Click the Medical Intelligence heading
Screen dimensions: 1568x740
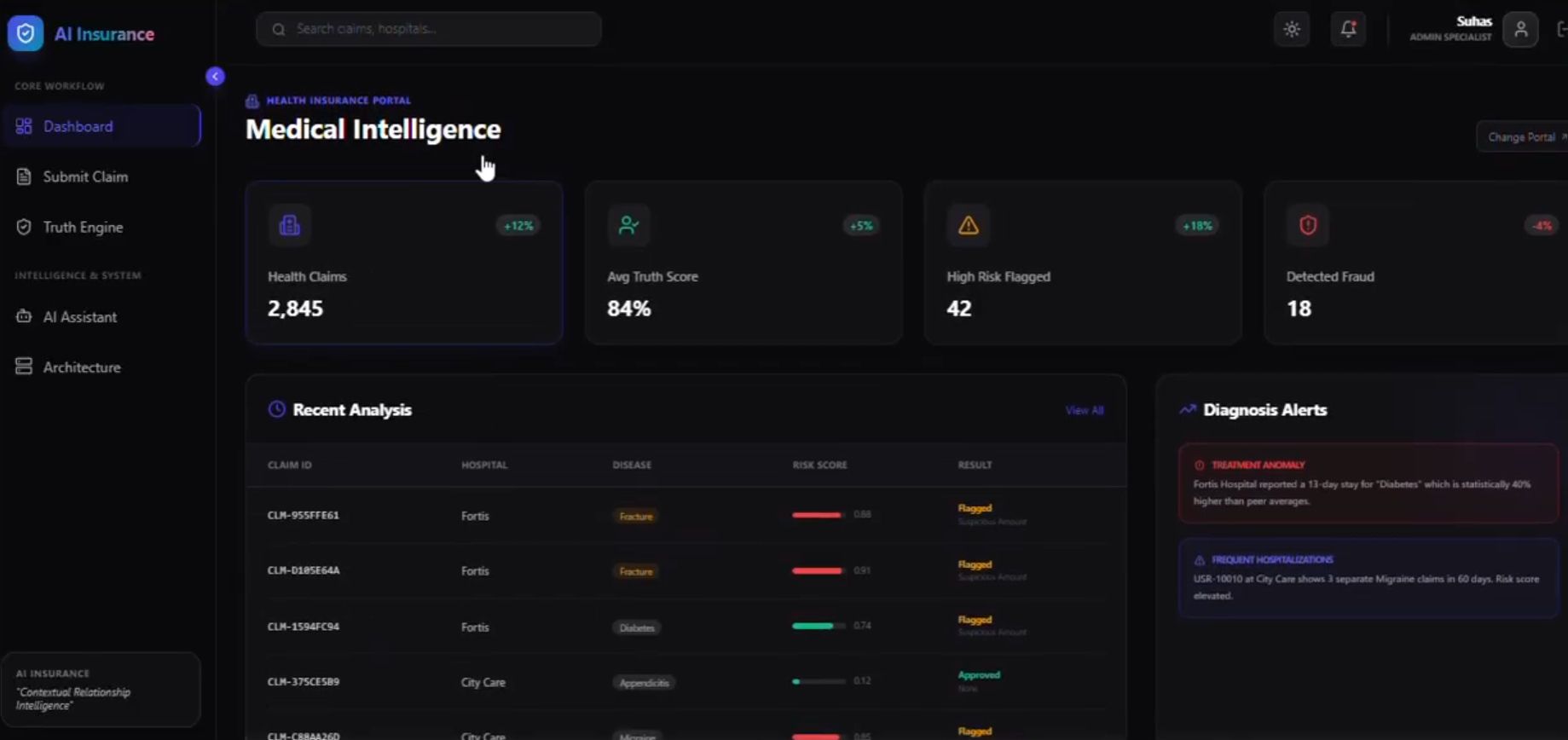click(373, 130)
